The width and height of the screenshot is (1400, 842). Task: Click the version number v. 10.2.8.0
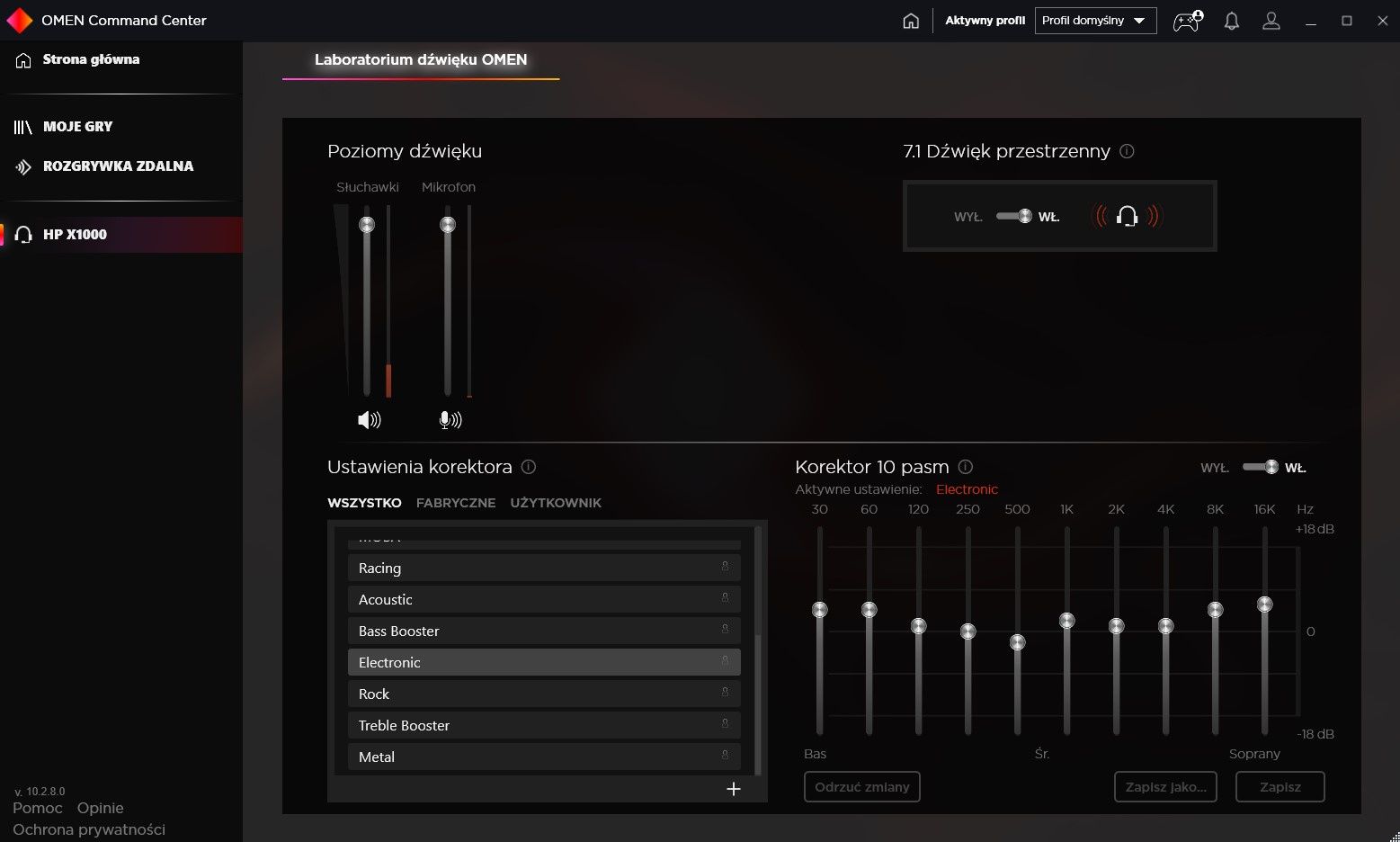pyautogui.click(x=40, y=792)
